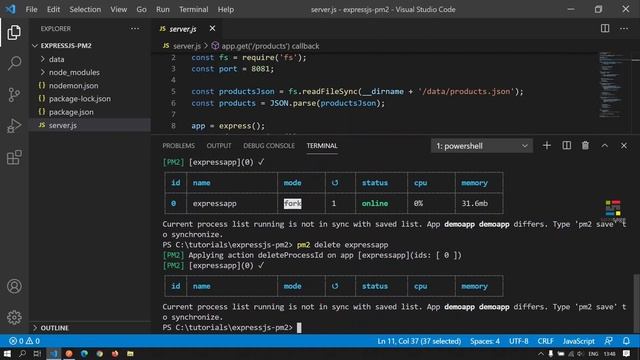Click the VS Code logo icon
The image size is (640, 360).
[11, 9]
